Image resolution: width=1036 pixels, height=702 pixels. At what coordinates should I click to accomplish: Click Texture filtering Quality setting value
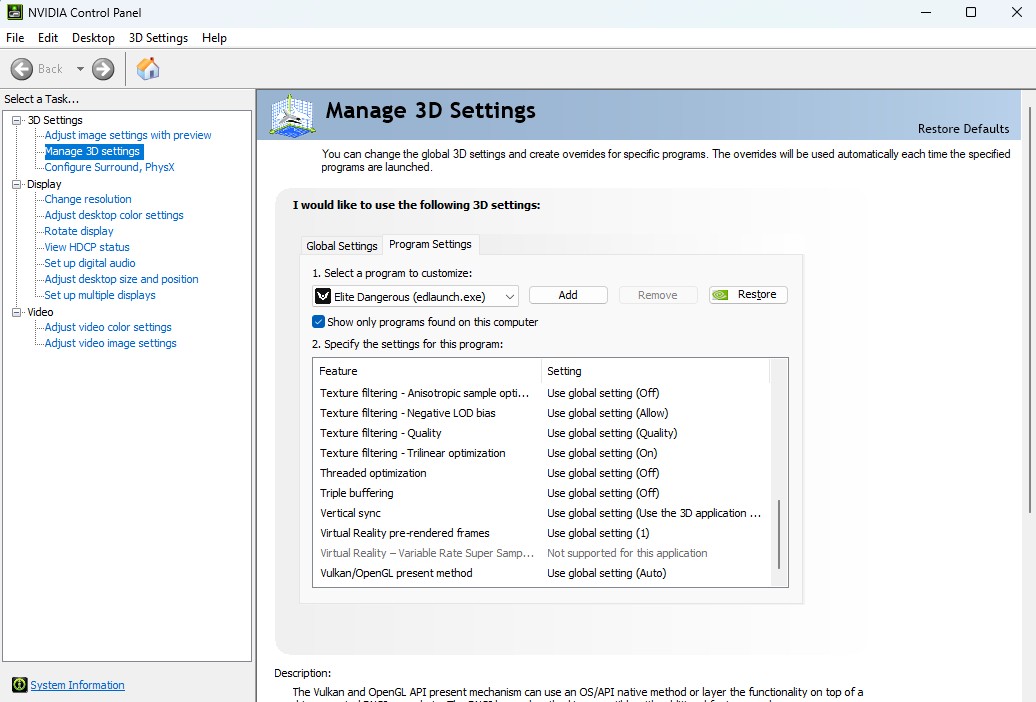point(612,433)
